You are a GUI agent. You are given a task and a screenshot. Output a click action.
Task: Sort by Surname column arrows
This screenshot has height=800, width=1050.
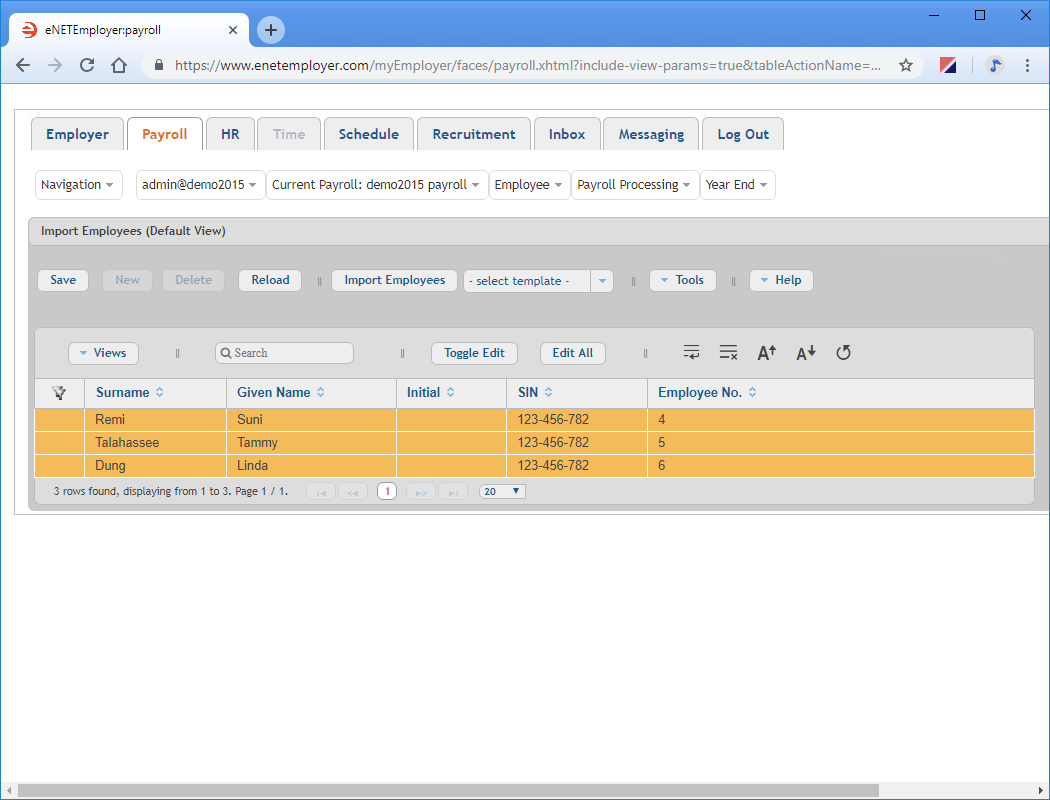pos(159,392)
